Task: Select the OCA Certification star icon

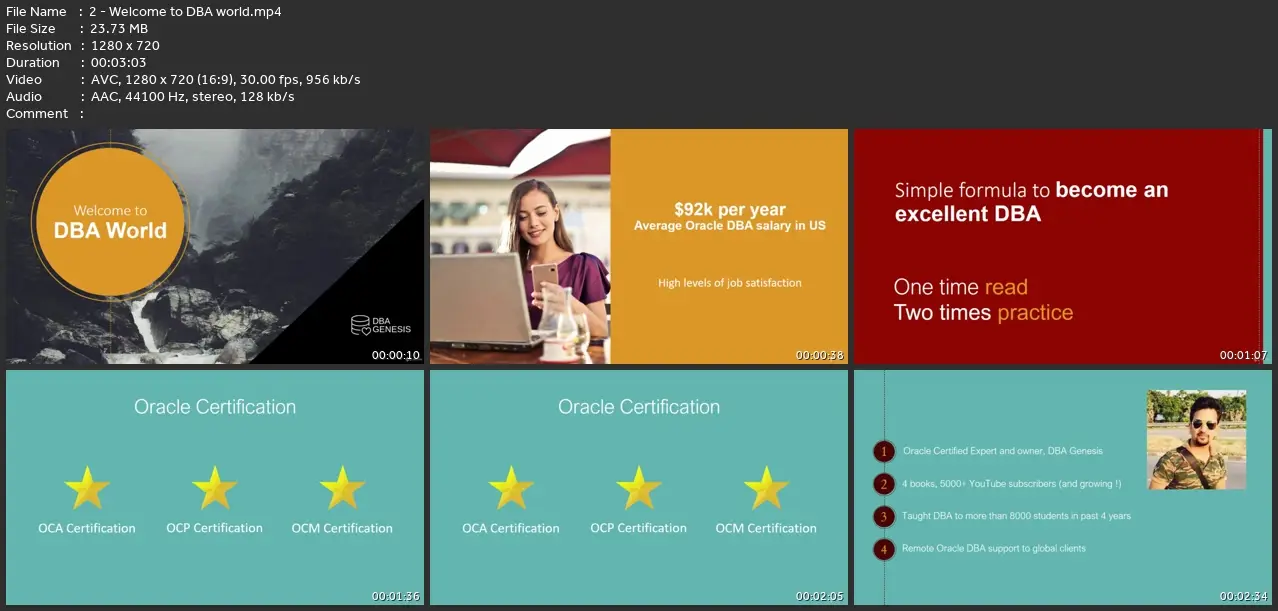Action: pyautogui.click(x=87, y=489)
